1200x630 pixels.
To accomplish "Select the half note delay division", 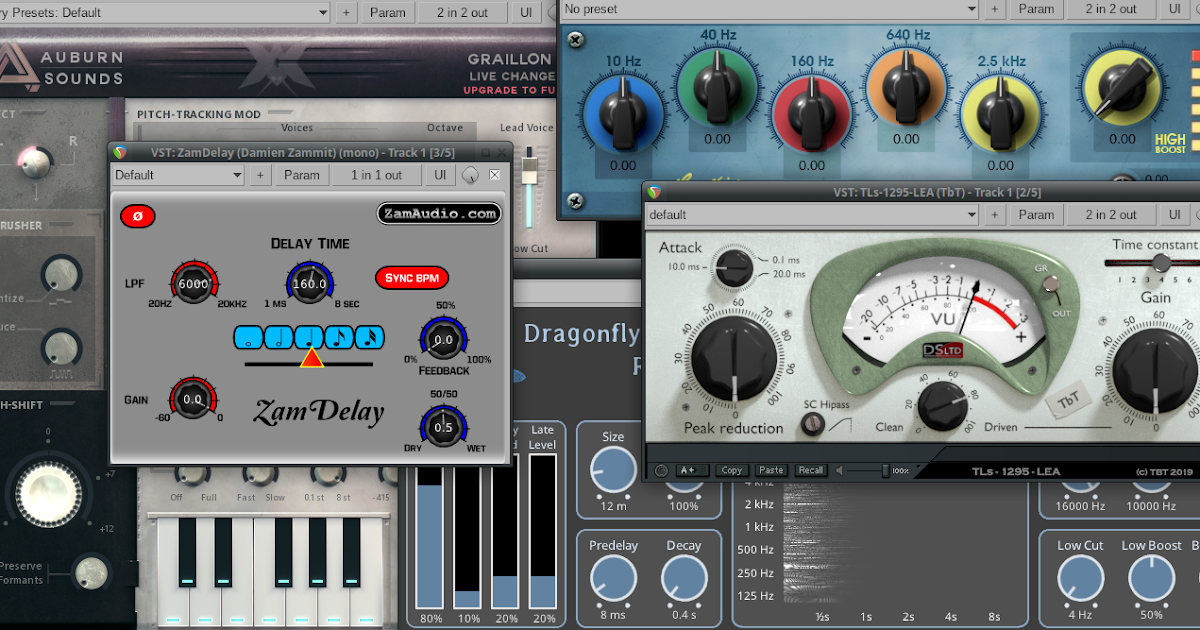I will point(279,338).
